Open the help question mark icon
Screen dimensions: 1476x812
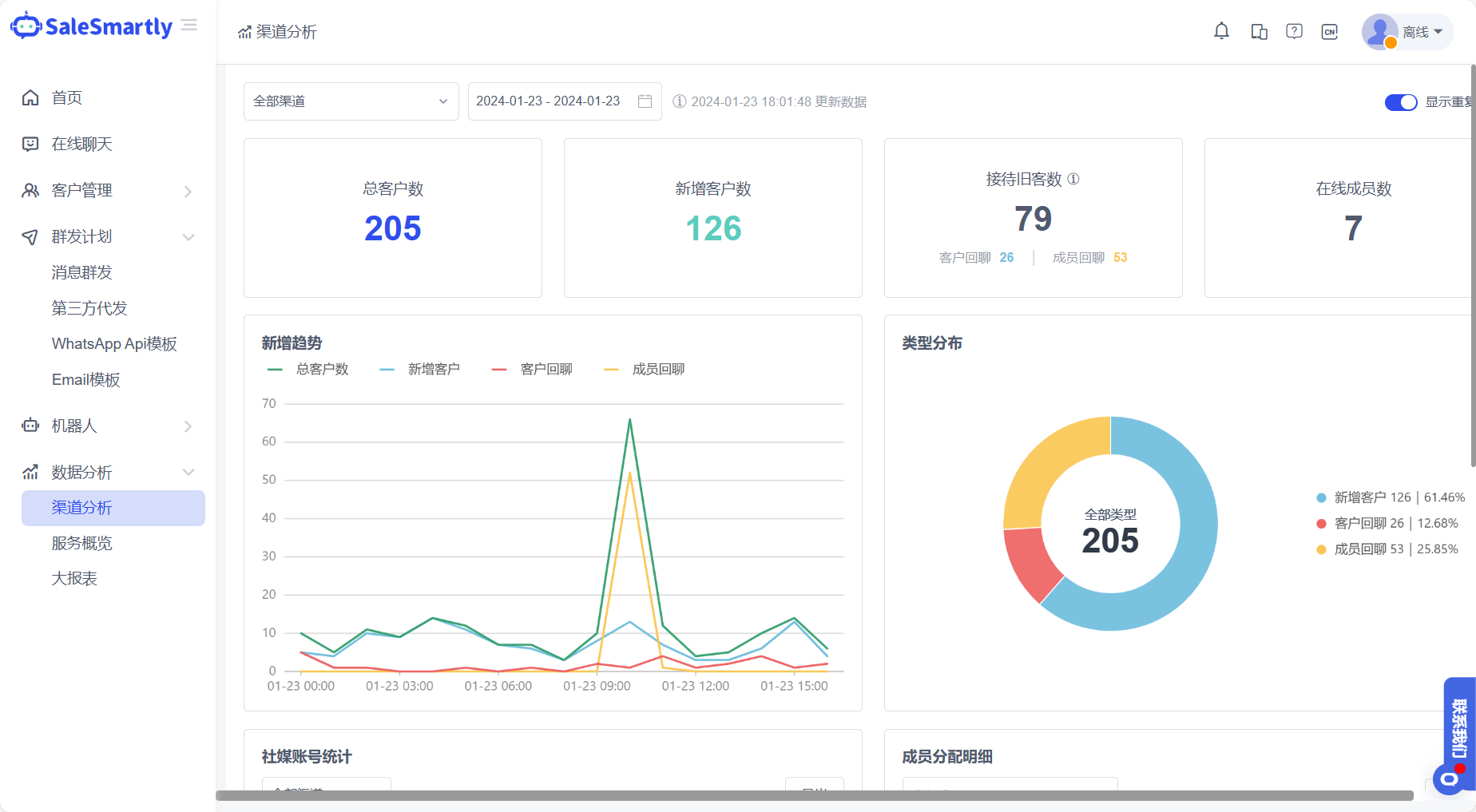pos(1294,31)
